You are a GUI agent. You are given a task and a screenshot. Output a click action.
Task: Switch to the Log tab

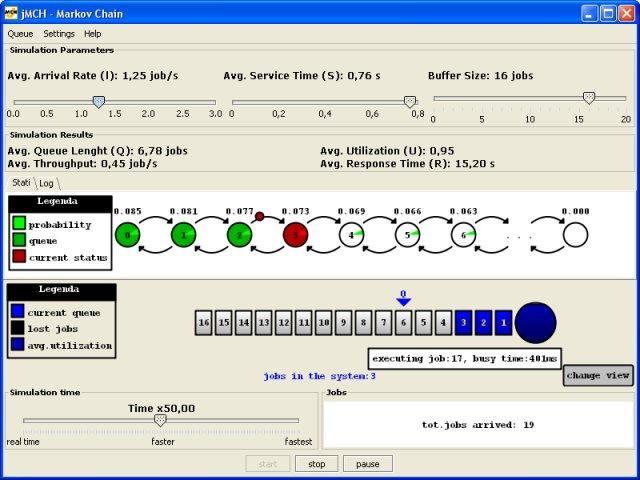47,183
